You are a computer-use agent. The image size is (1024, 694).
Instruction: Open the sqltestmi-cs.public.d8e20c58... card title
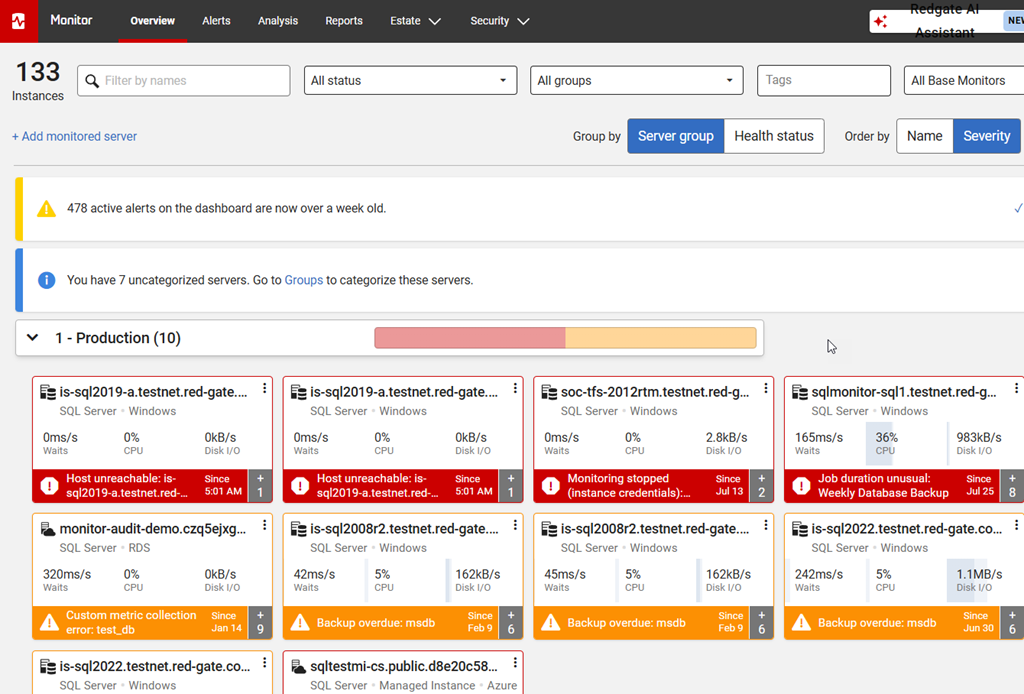click(404, 666)
